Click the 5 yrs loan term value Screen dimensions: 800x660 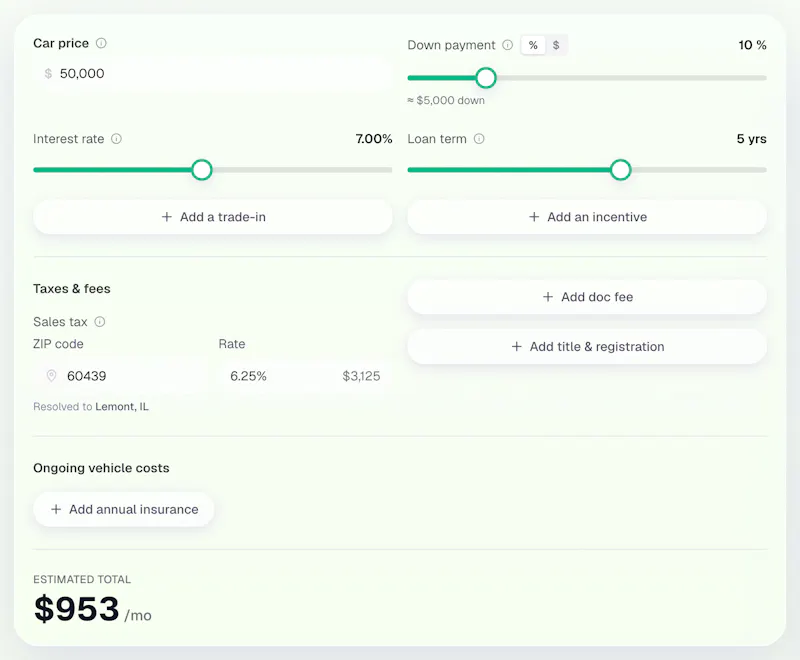click(x=751, y=139)
